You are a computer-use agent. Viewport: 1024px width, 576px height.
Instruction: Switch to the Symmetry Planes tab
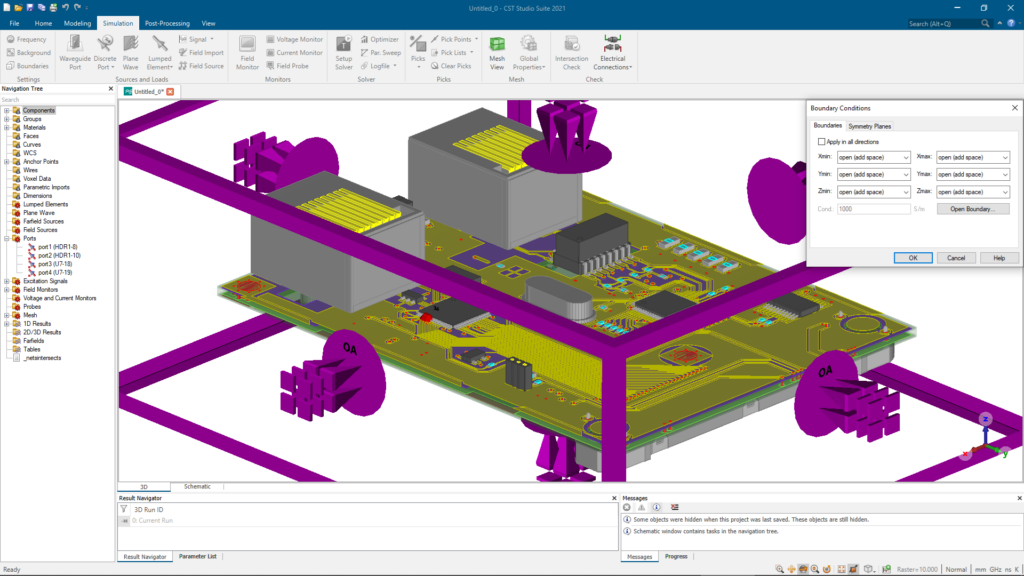click(x=870, y=126)
